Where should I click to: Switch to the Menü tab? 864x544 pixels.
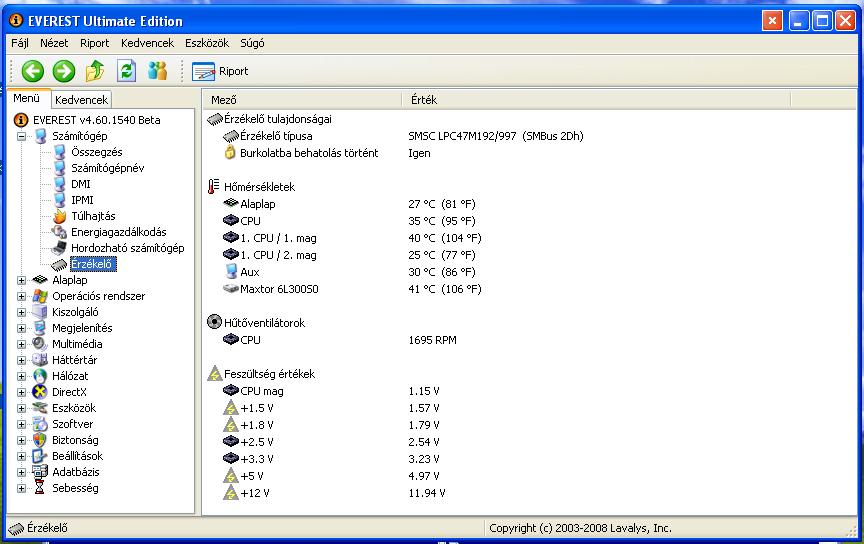click(x=26, y=98)
